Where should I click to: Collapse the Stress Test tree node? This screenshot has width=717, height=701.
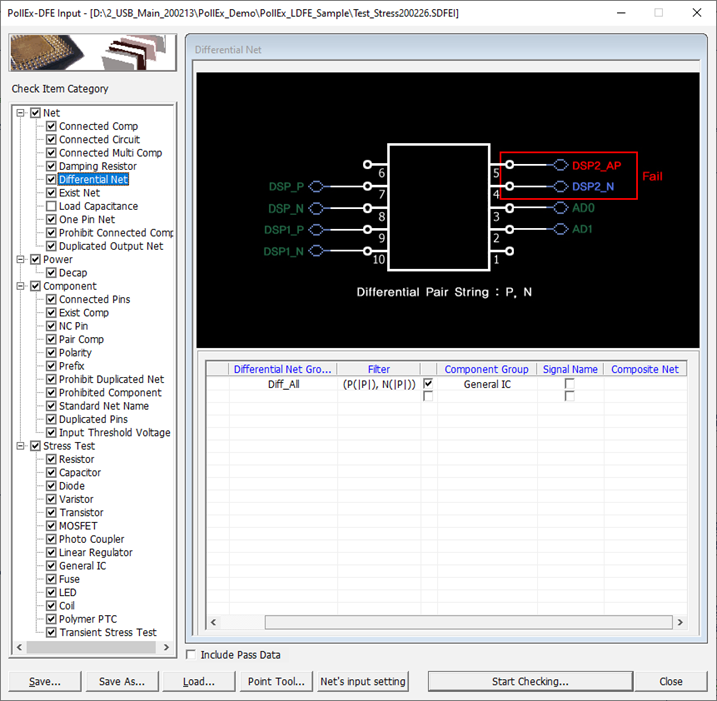(x=22, y=446)
